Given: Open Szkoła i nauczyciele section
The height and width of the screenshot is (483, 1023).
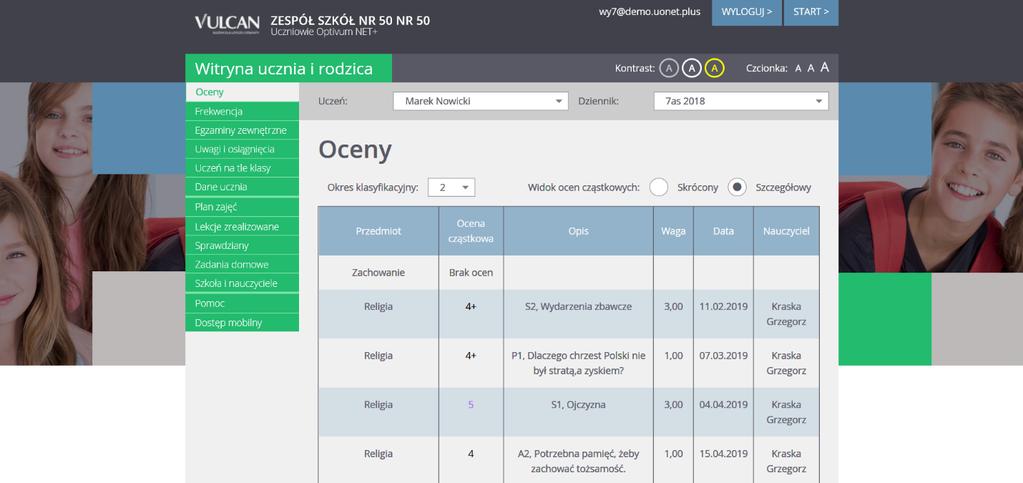Looking at the screenshot, I should [x=242, y=283].
